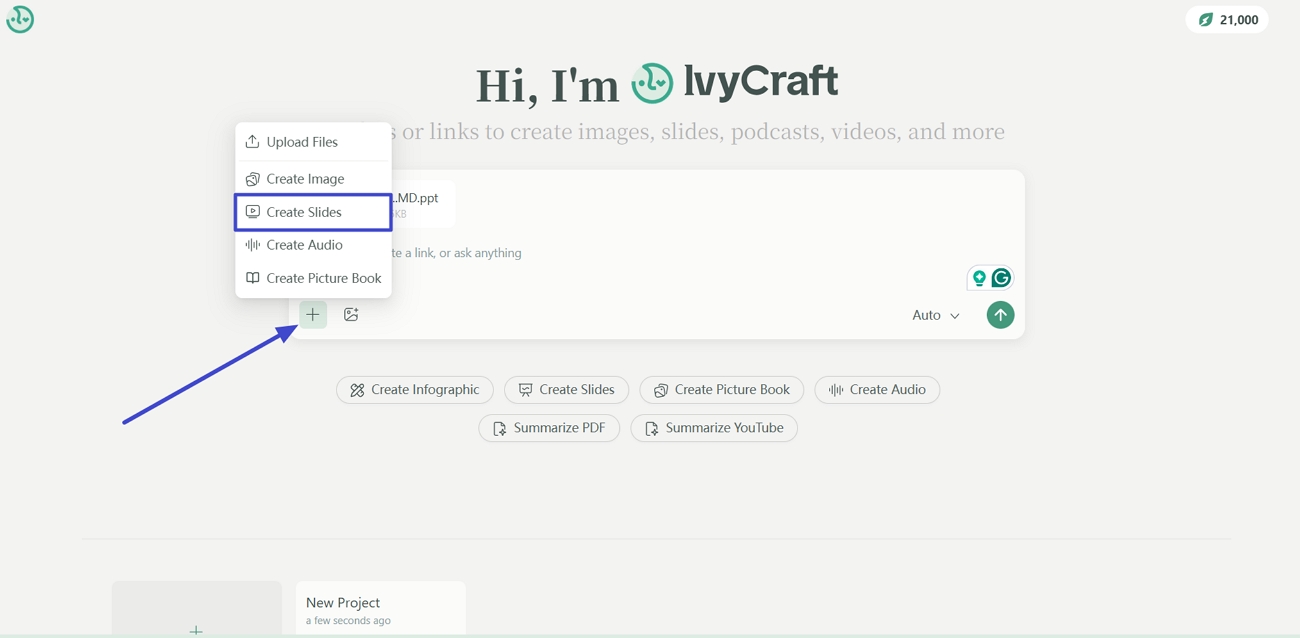This screenshot has width=1300, height=638.
Task: Click the Picture Book icon in the popup menu
Action: (252, 278)
